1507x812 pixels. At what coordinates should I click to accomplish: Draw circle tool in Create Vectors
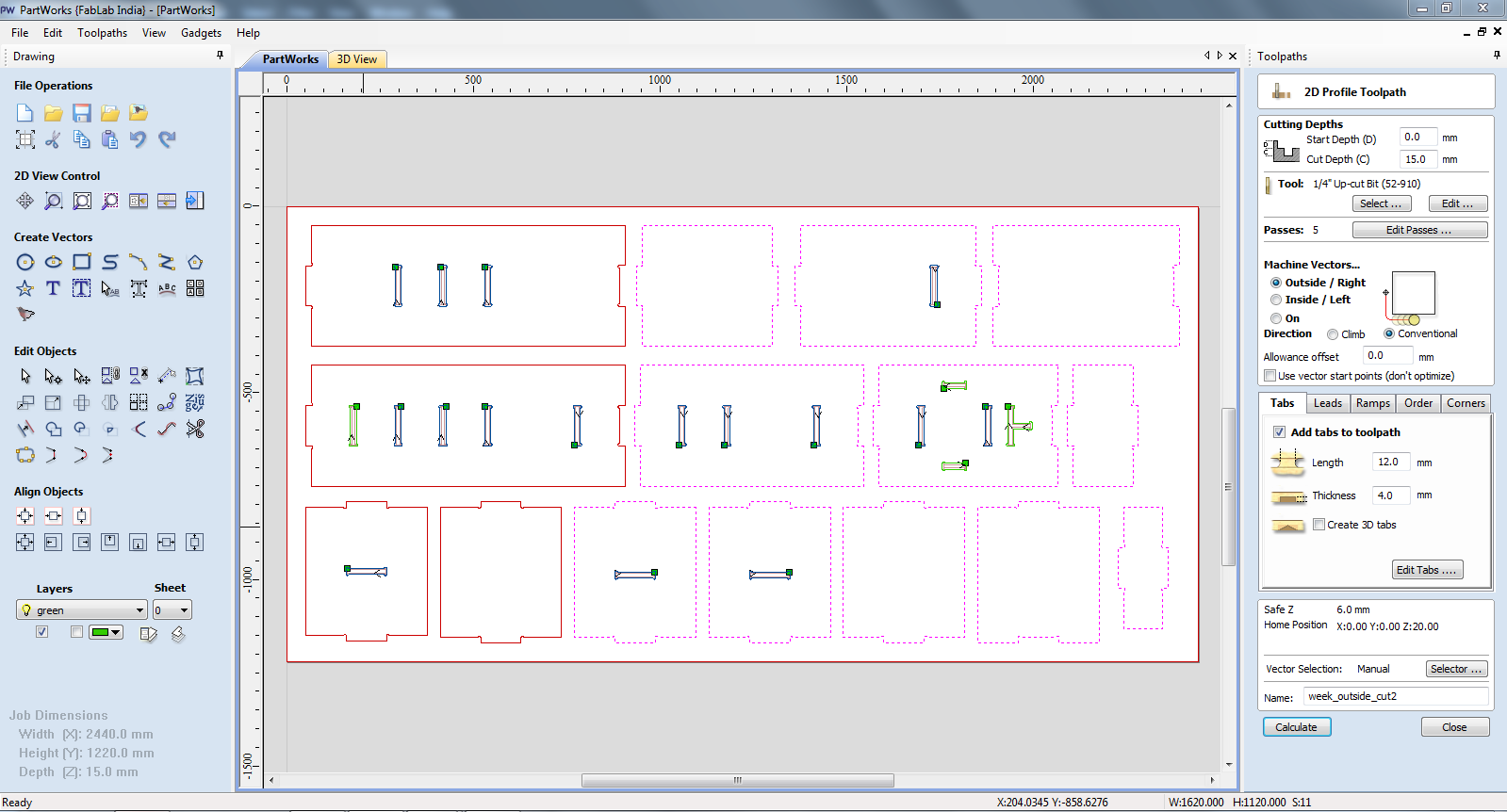[x=25, y=262]
